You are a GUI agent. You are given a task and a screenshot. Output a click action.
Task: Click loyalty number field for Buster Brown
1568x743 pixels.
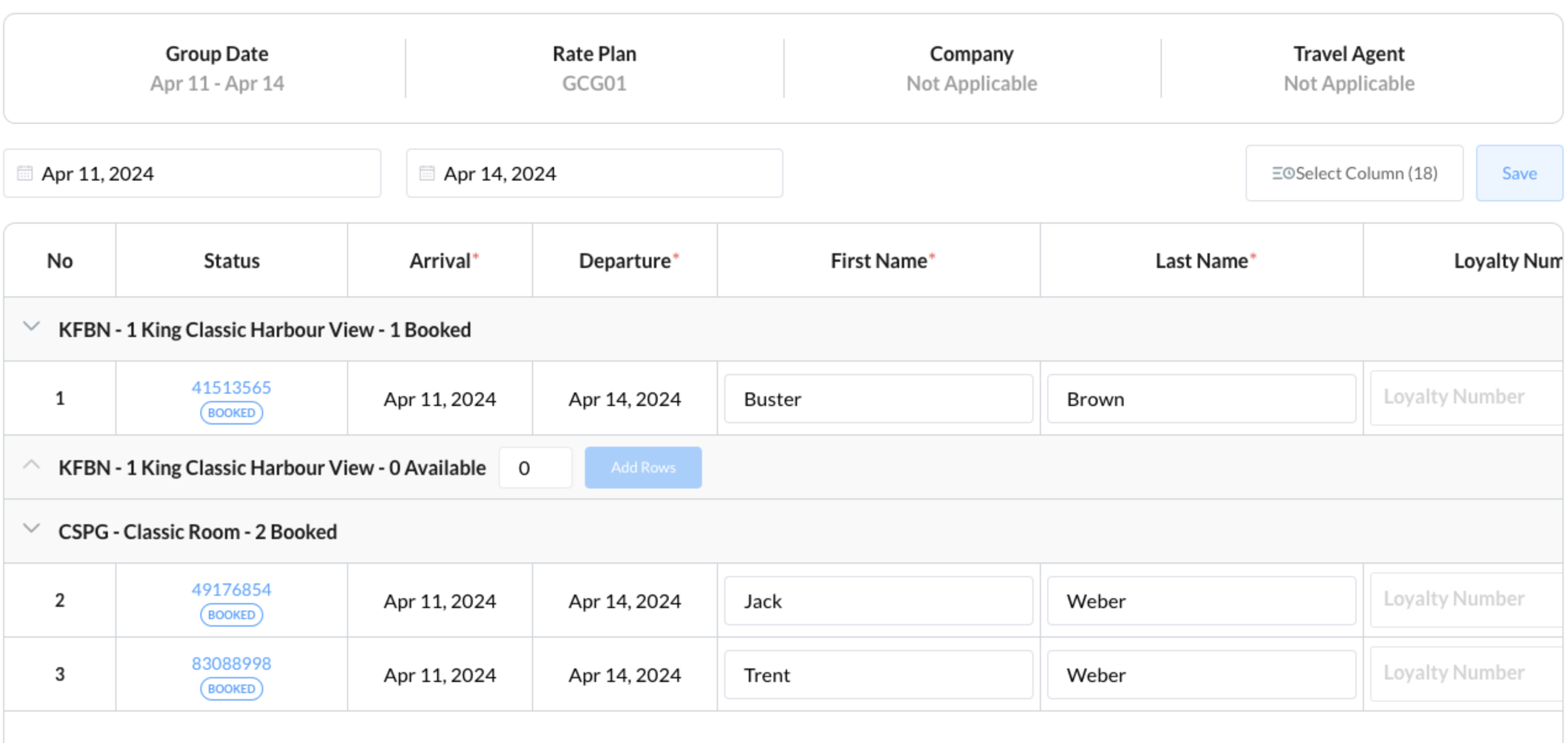pyautogui.click(x=1467, y=397)
